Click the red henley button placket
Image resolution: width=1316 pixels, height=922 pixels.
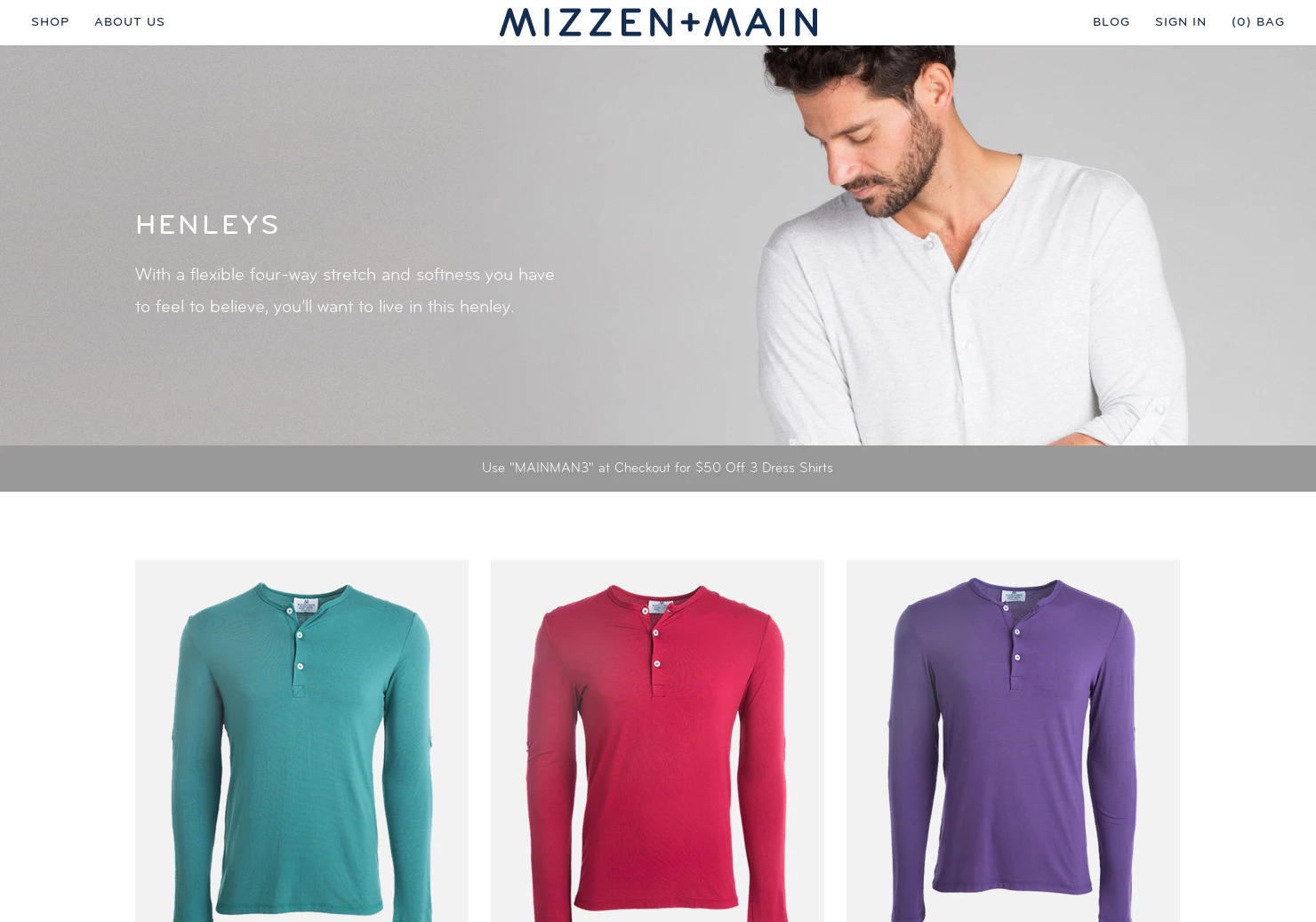pyautogui.click(x=657, y=650)
